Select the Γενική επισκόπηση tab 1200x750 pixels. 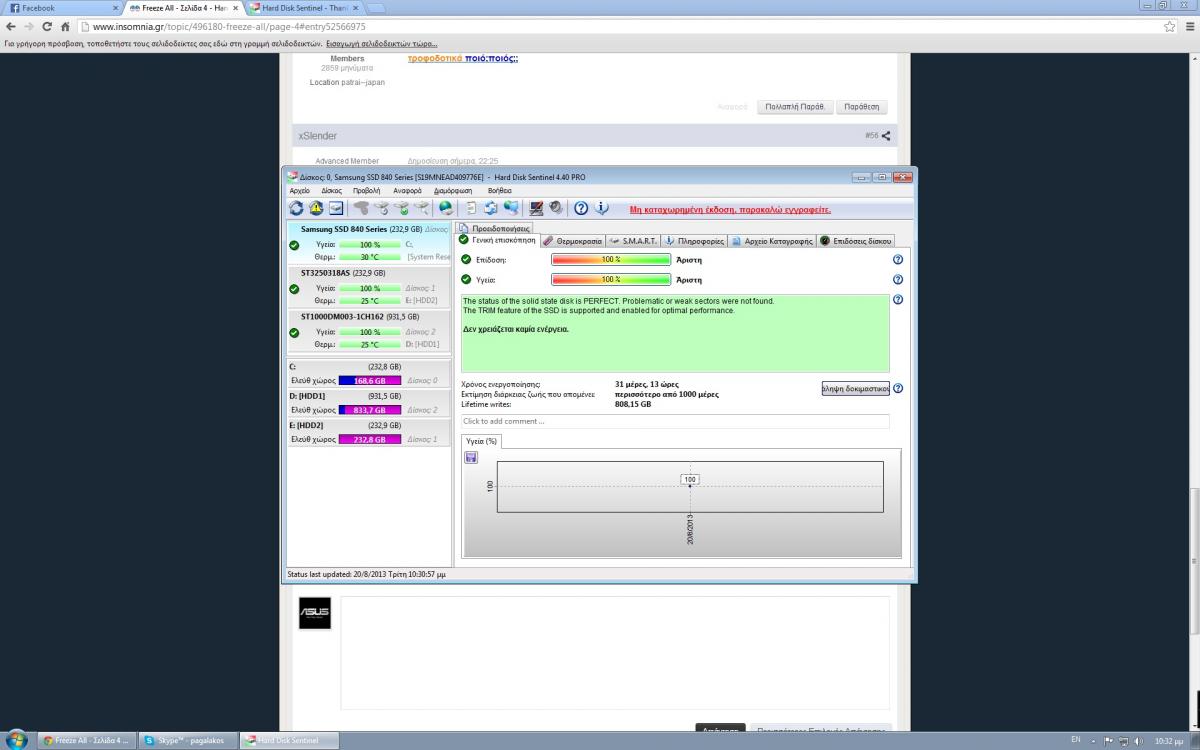498,240
